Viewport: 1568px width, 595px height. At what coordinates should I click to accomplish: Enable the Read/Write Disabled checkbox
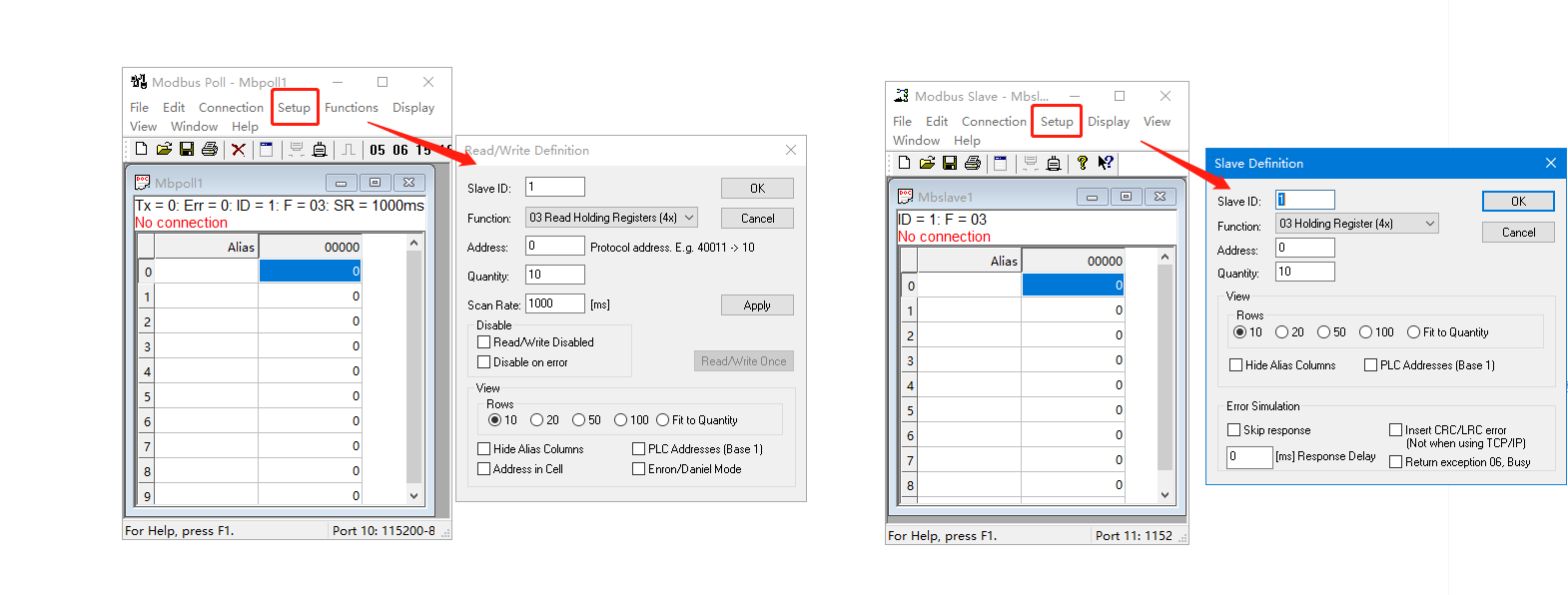(x=484, y=342)
